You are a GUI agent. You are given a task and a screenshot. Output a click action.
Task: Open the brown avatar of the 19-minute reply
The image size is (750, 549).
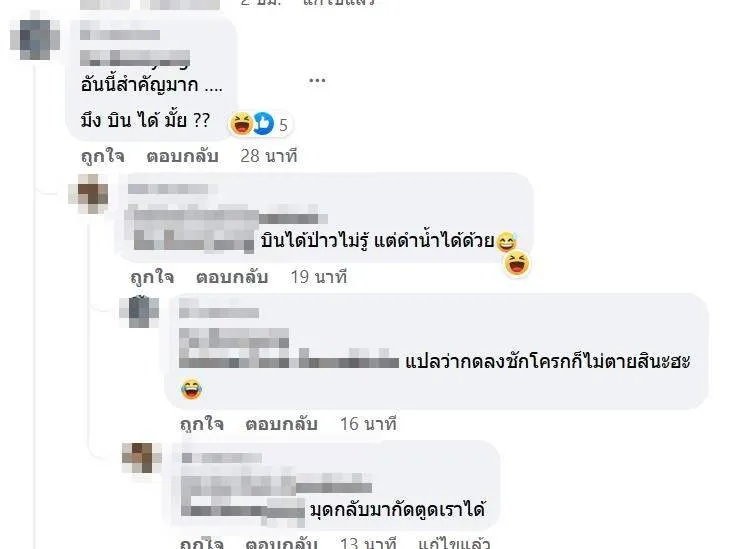pyautogui.click(x=88, y=194)
